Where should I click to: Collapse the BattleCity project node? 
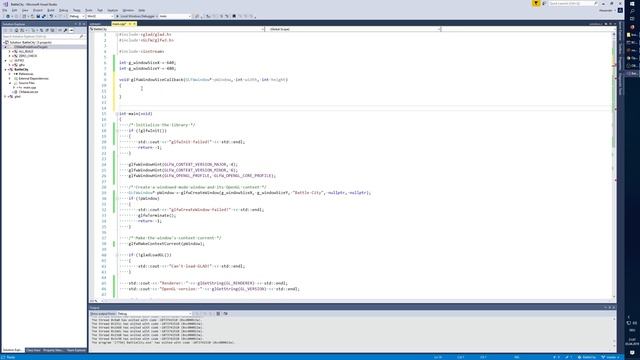[x=6, y=69]
